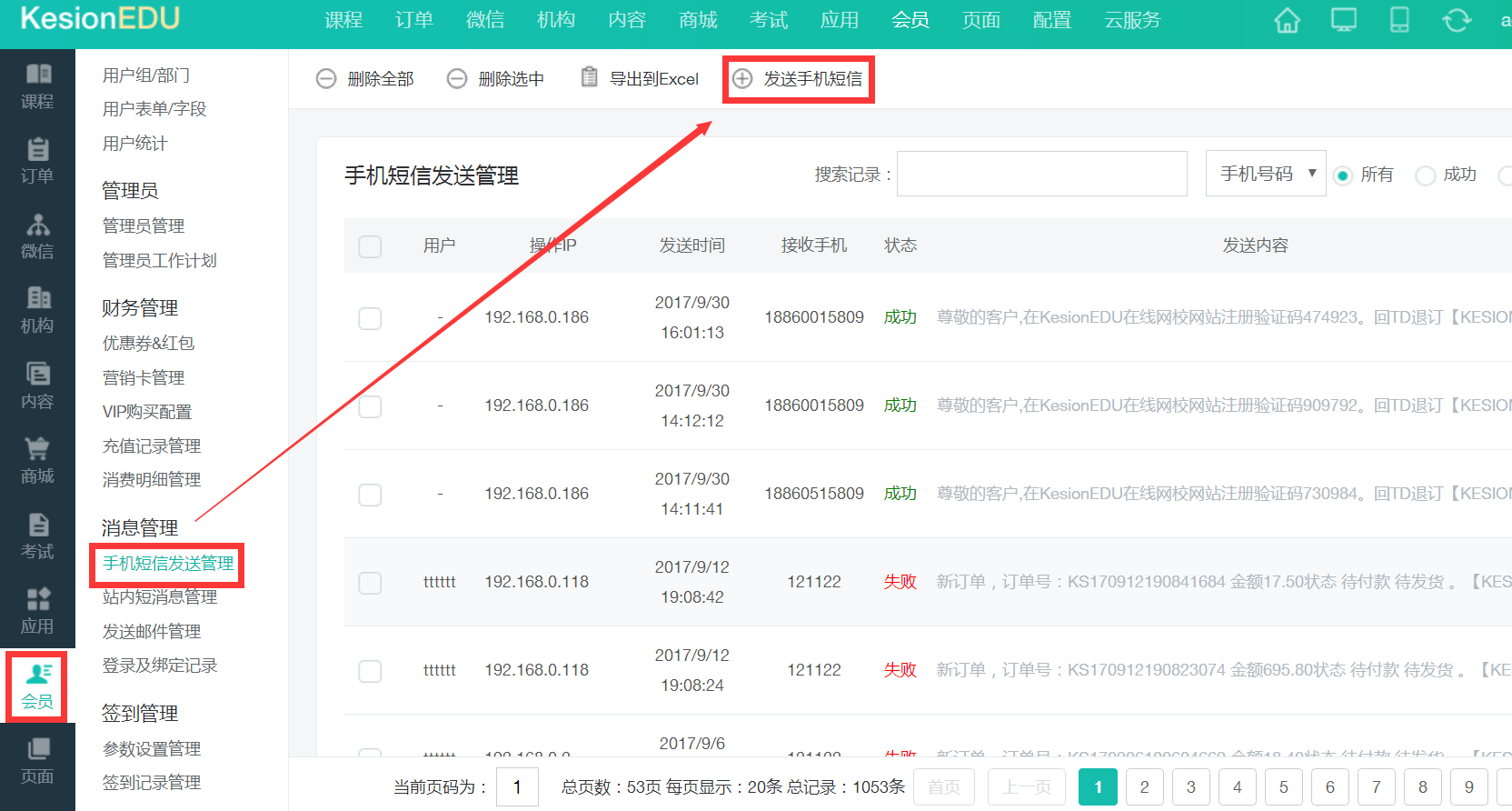Click 导出到Excel button

click(x=641, y=79)
